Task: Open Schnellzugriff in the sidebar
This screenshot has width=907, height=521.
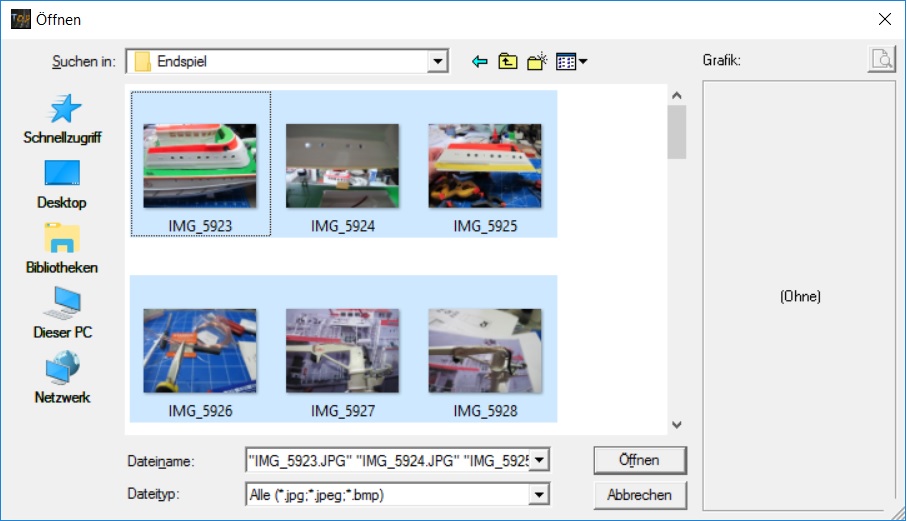Action: [62, 120]
